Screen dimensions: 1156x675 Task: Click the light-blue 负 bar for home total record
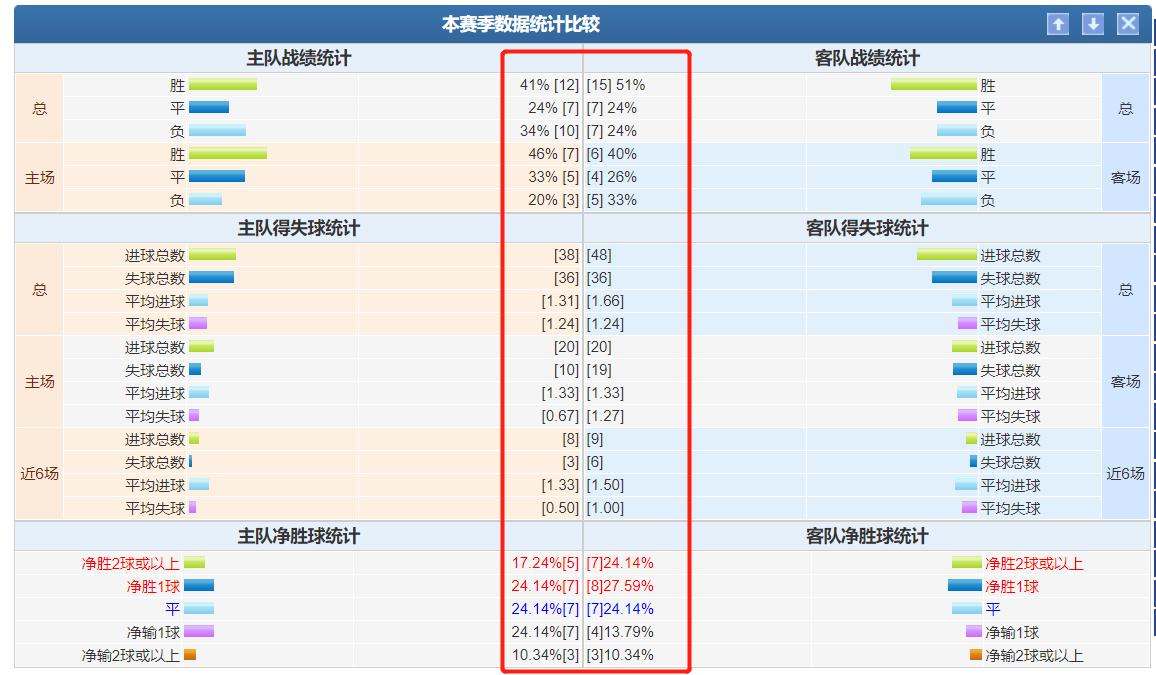218,130
